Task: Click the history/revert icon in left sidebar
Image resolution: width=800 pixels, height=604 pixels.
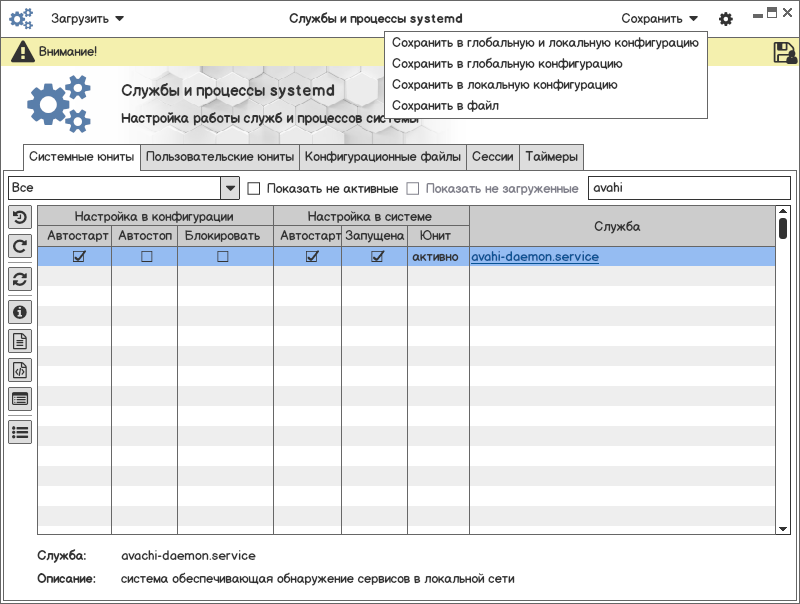Action: click(20, 217)
